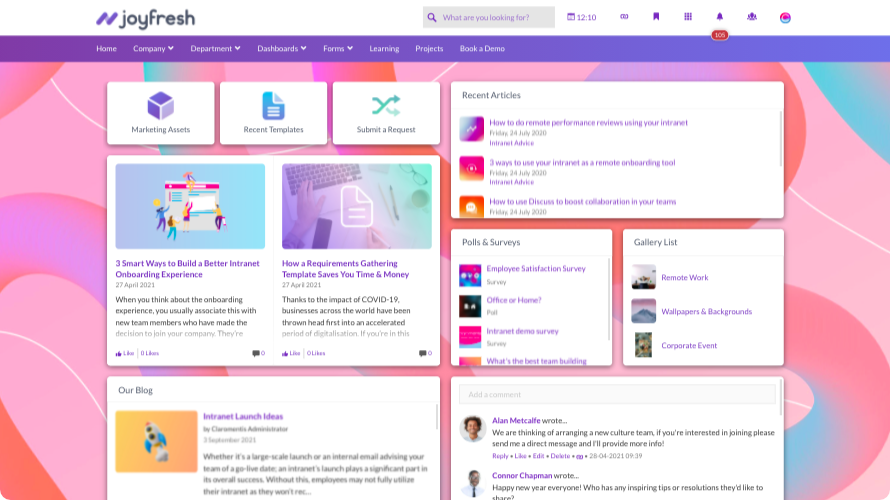
Task: Open 'Office or Home?' poll link
Action: click(514, 300)
